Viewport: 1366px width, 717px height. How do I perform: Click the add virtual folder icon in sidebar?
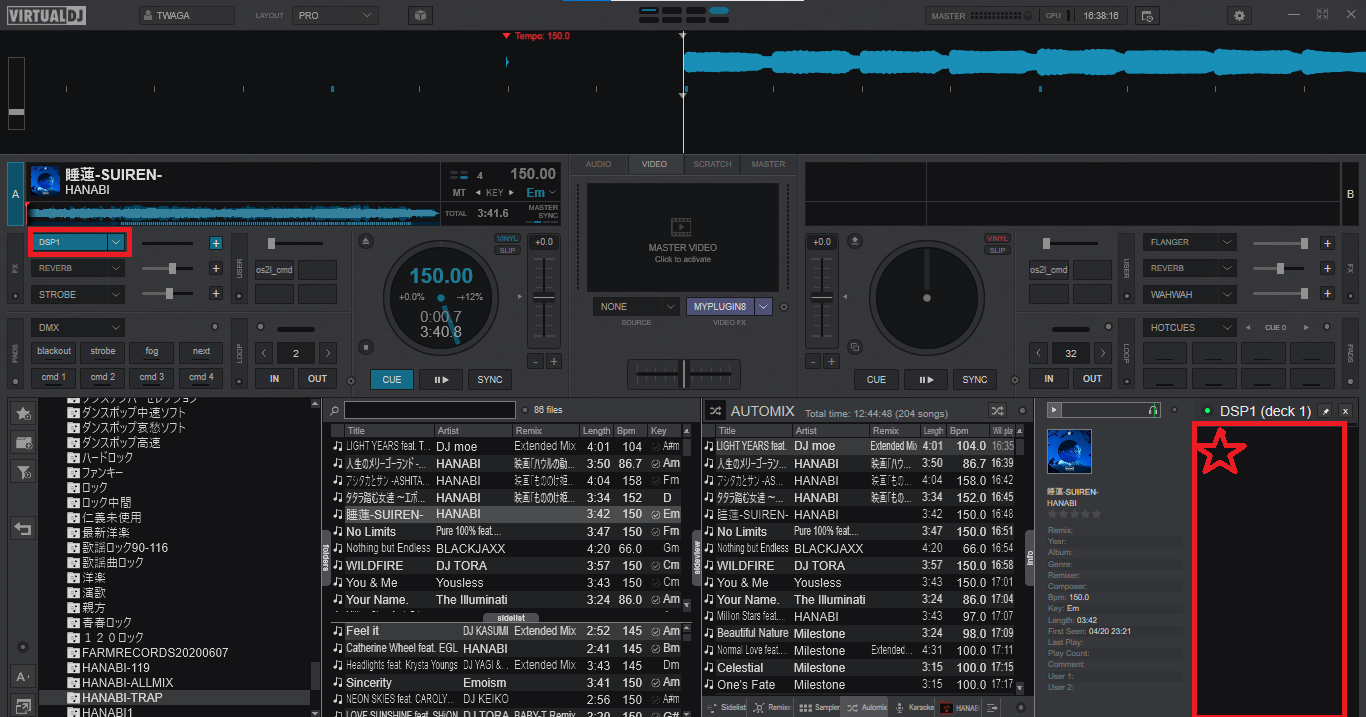23,442
